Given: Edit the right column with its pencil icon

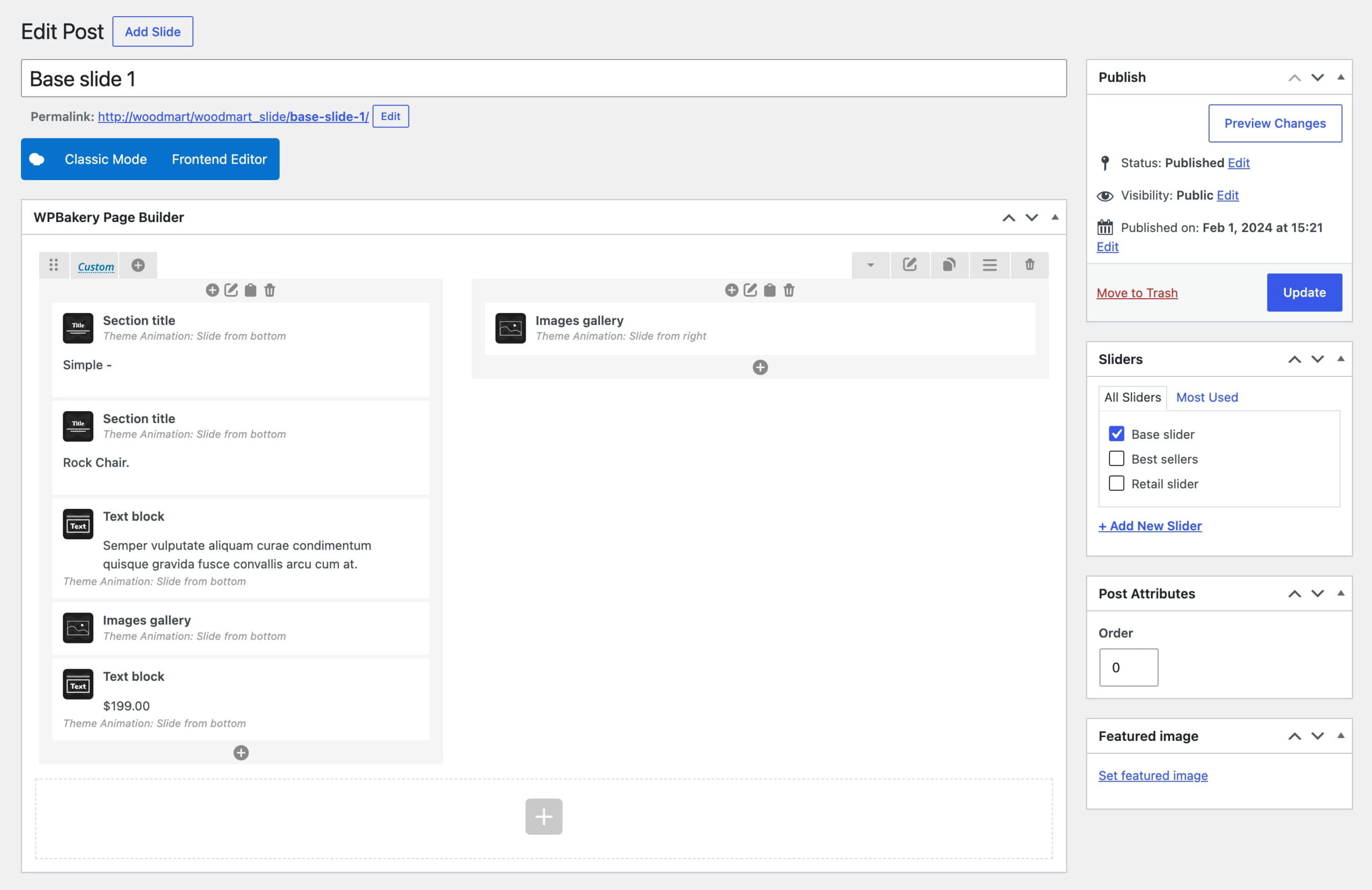Looking at the screenshot, I should tap(750, 290).
